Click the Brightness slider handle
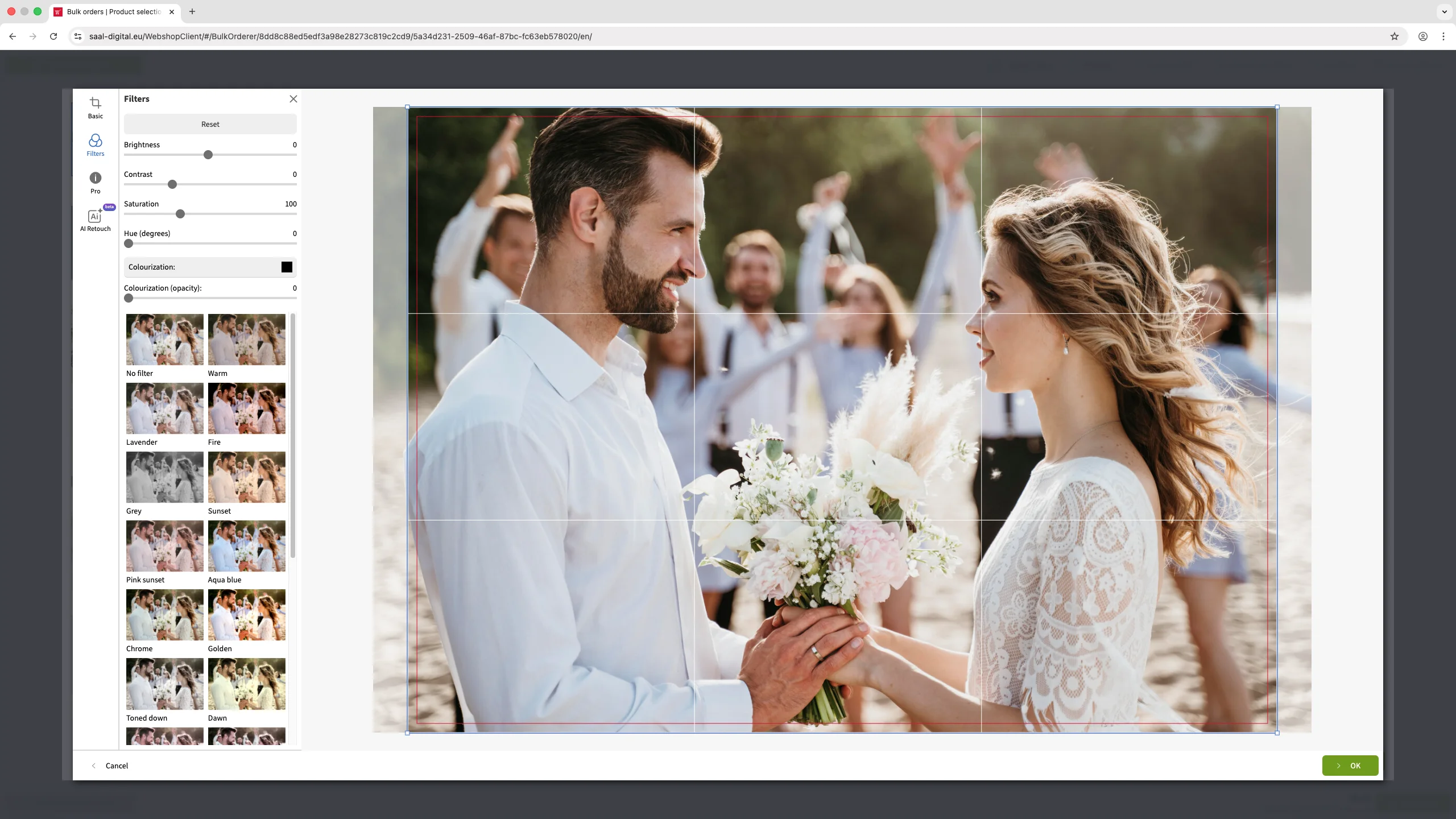The image size is (1456, 819). [208, 155]
